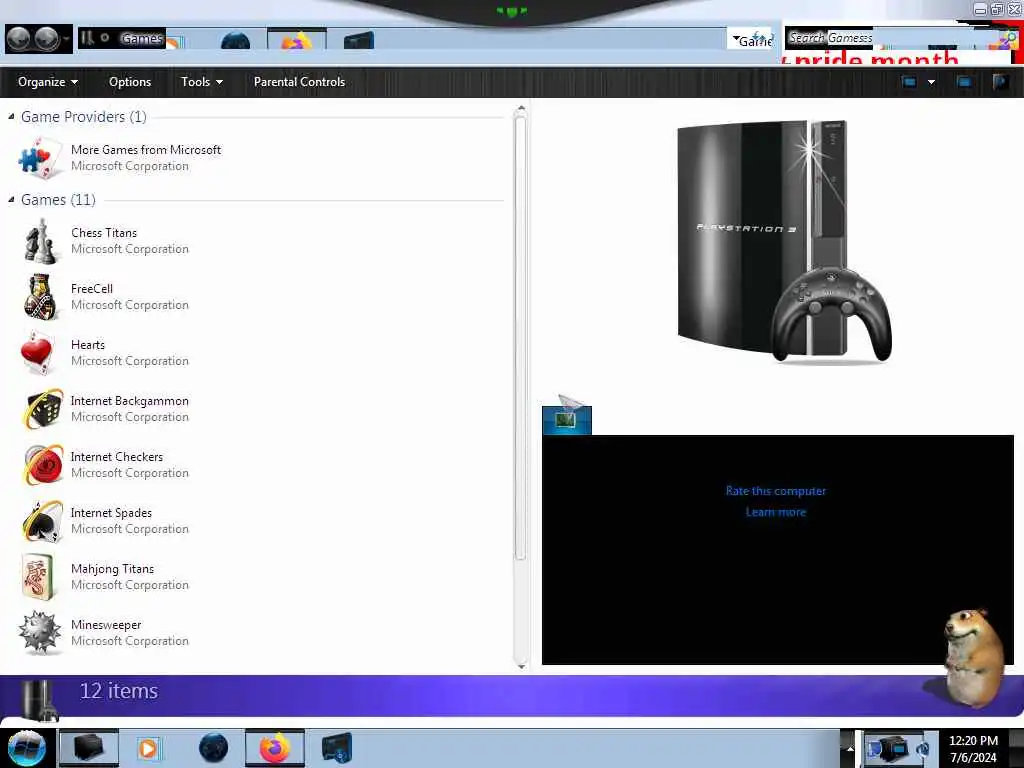Select the FreeCell entry text
1024x768 pixels.
pyautogui.click(x=91, y=289)
